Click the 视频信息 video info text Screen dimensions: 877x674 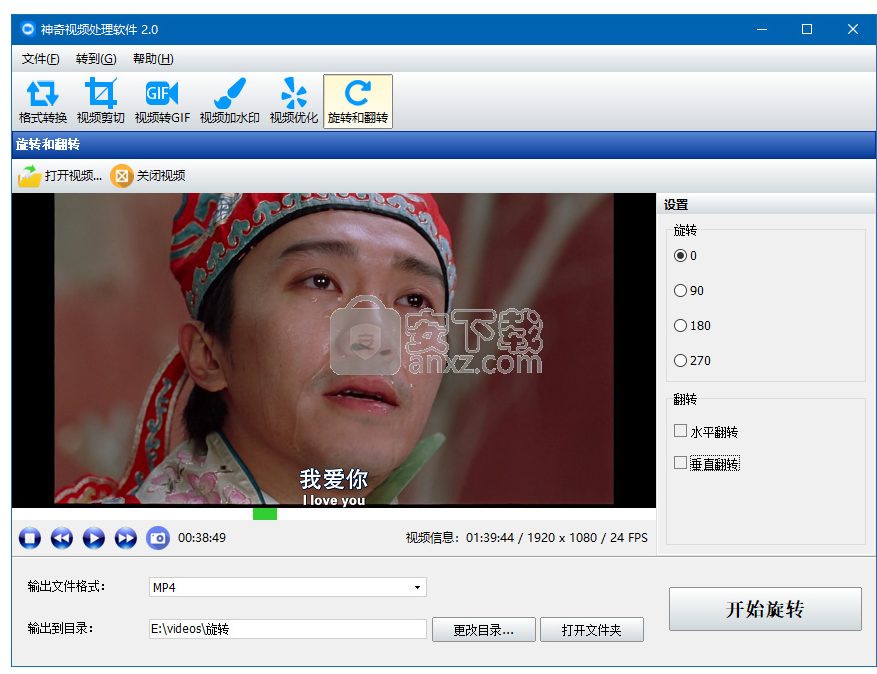[526, 538]
